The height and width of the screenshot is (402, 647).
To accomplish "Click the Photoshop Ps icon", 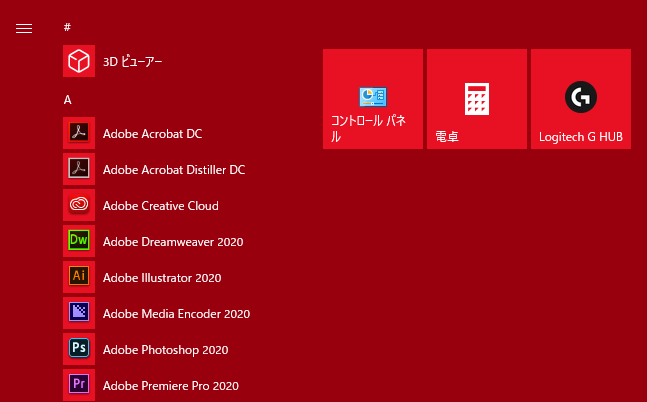I will [79, 348].
